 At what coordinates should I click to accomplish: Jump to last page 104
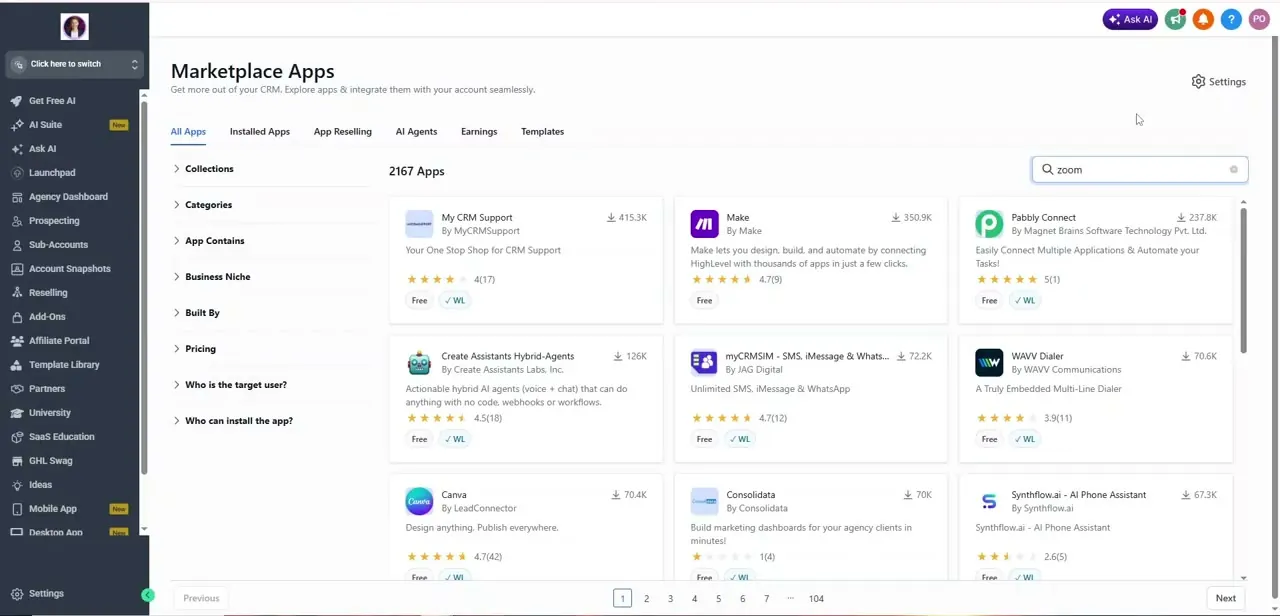click(816, 599)
